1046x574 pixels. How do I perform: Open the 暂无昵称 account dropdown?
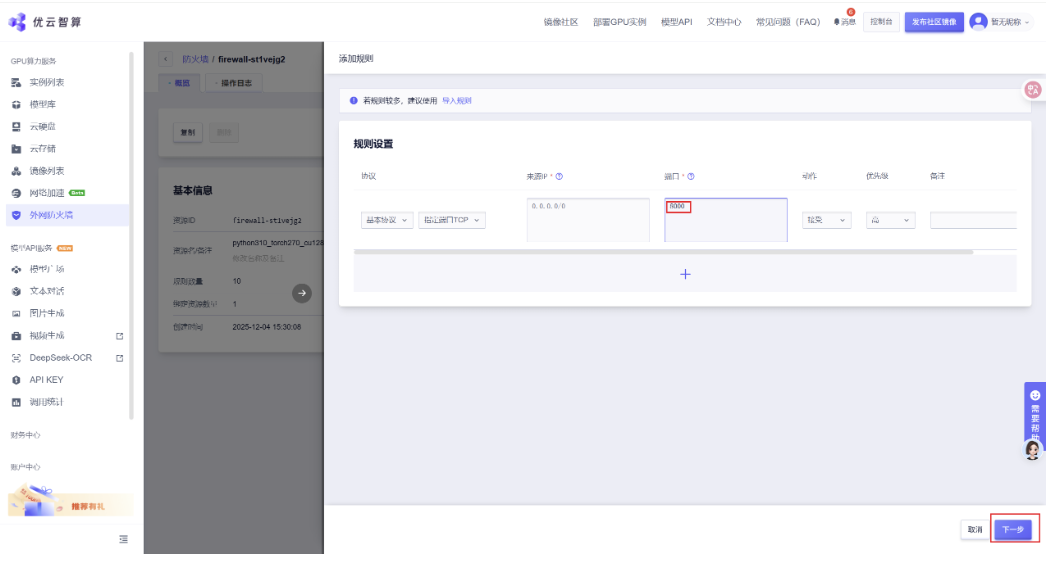pos(1009,22)
